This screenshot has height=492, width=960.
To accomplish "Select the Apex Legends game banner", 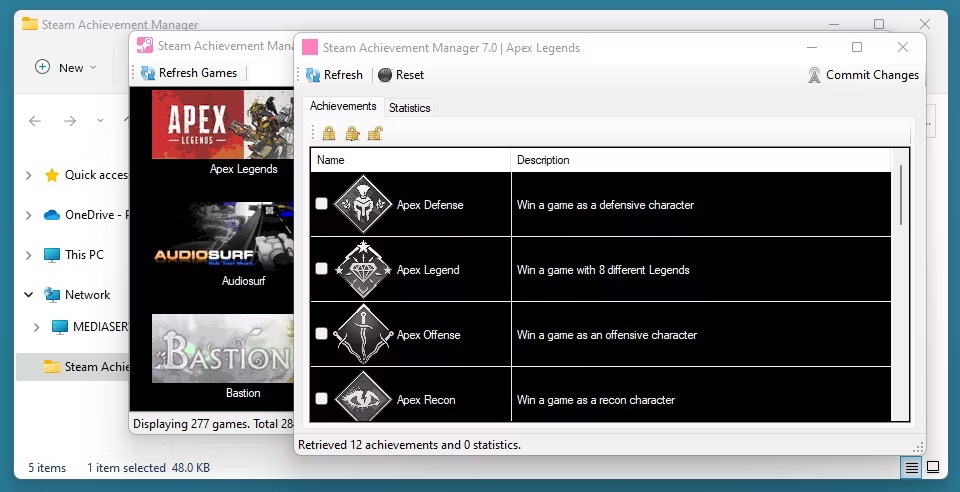I will click(223, 124).
